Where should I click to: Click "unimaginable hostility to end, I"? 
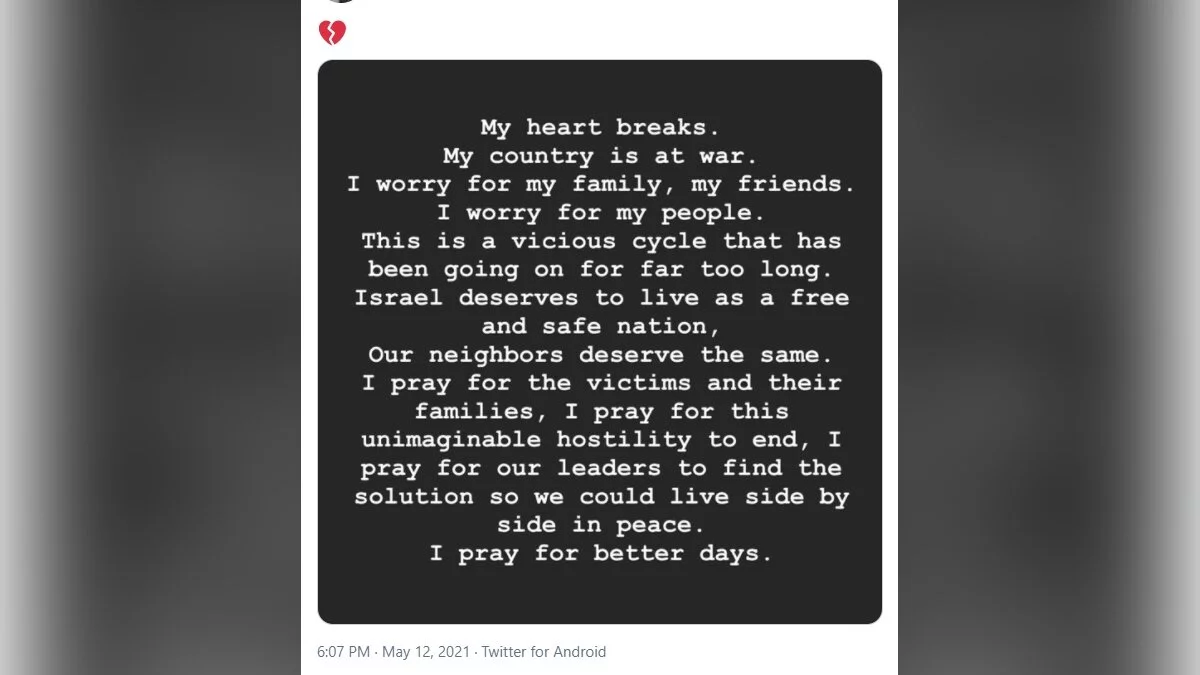tap(601, 440)
